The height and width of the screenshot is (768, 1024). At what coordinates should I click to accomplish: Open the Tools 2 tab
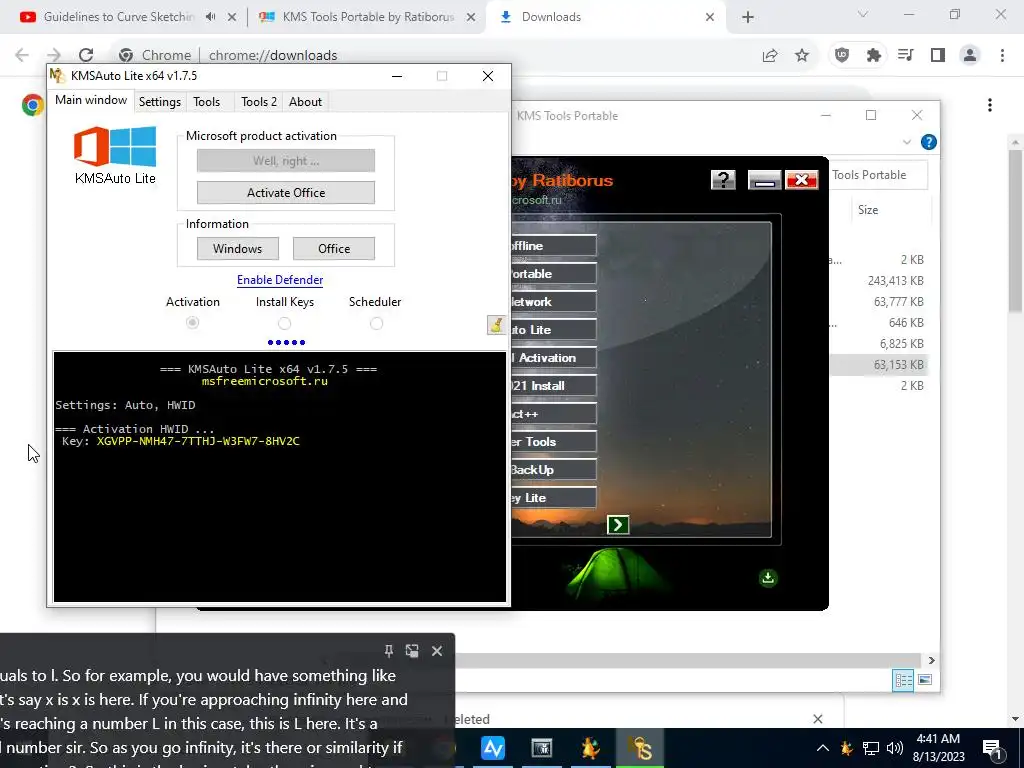click(x=259, y=102)
